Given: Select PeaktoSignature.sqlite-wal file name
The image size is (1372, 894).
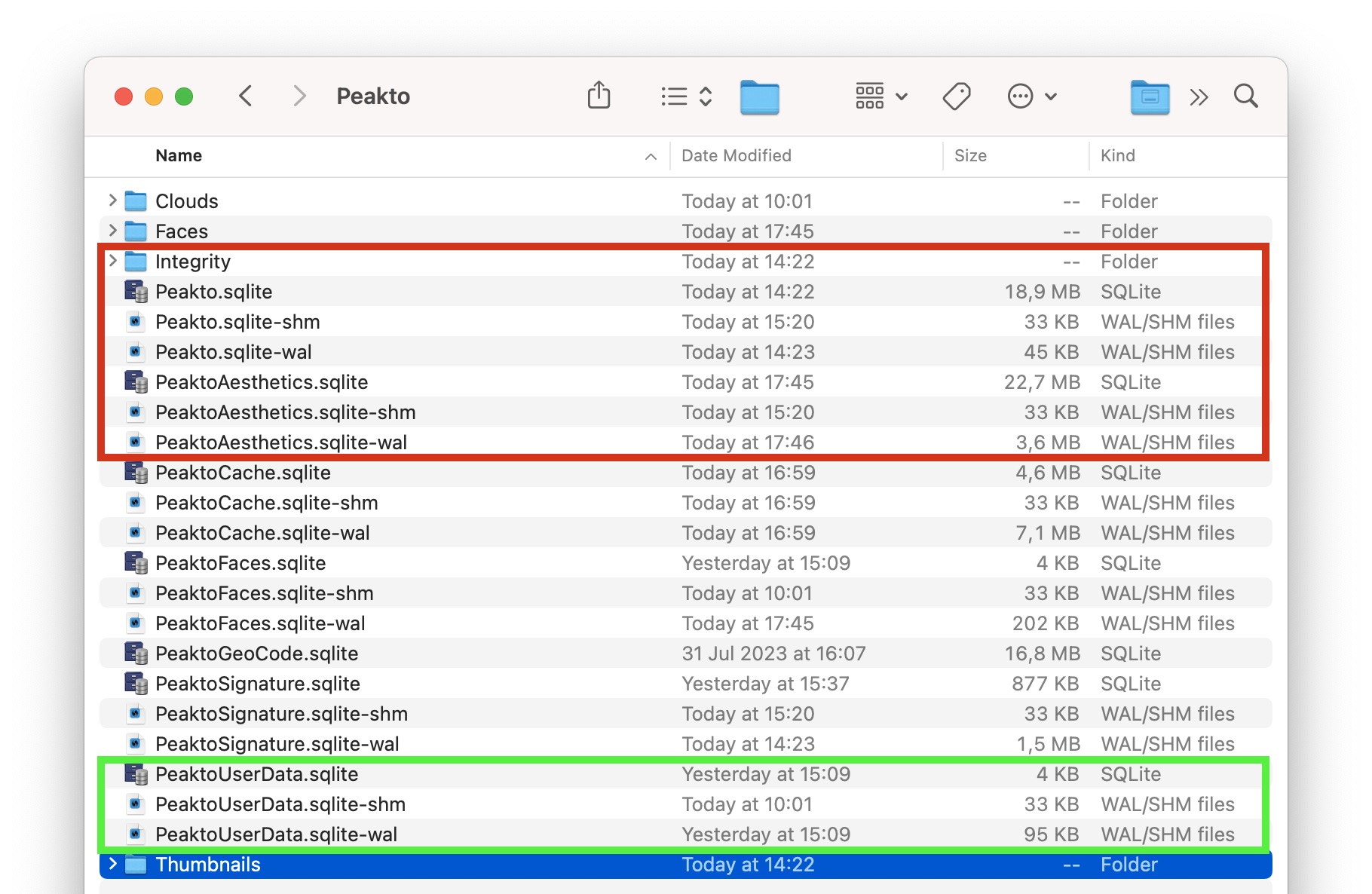Looking at the screenshot, I should (x=277, y=744).
